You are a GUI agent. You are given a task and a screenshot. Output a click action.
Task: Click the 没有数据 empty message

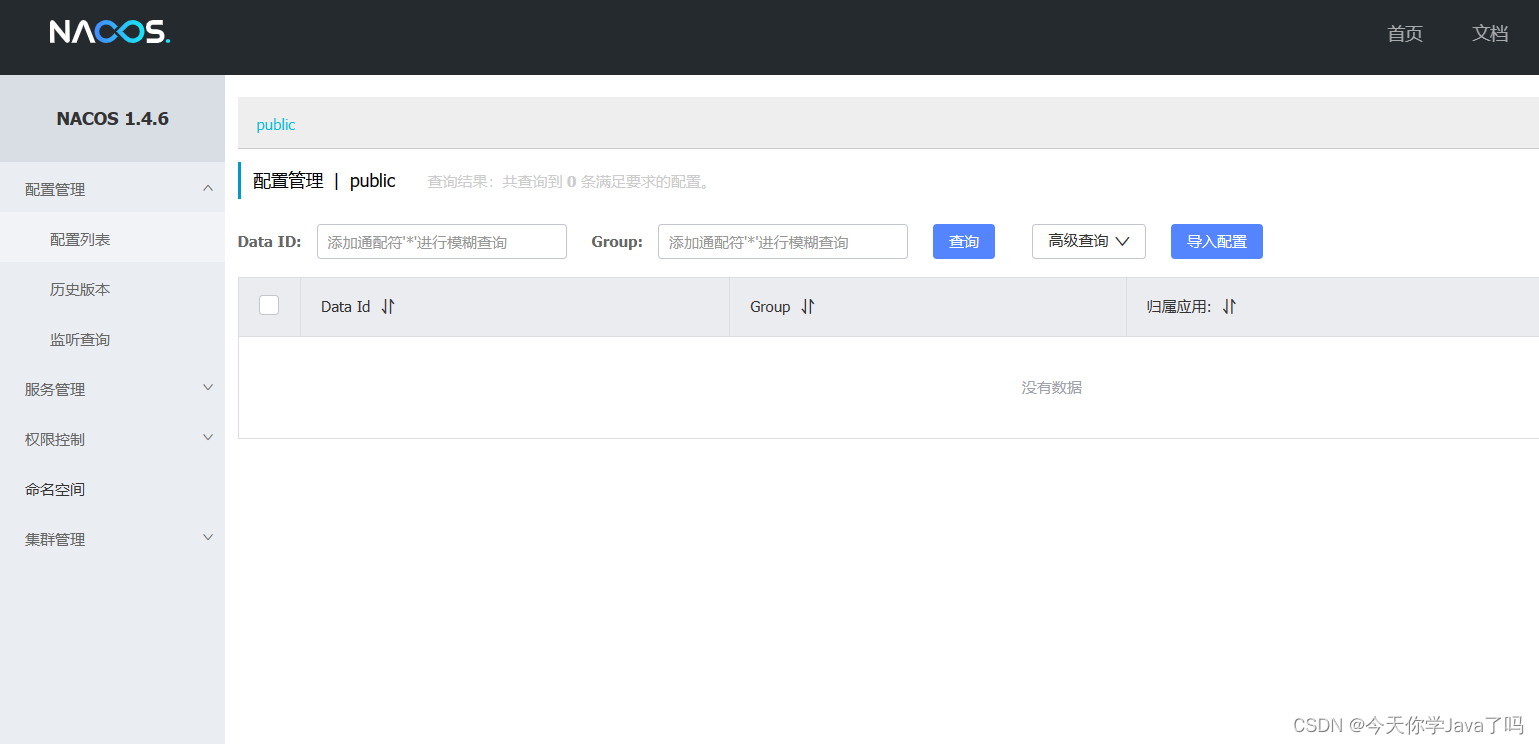(x=1051, y=387)
